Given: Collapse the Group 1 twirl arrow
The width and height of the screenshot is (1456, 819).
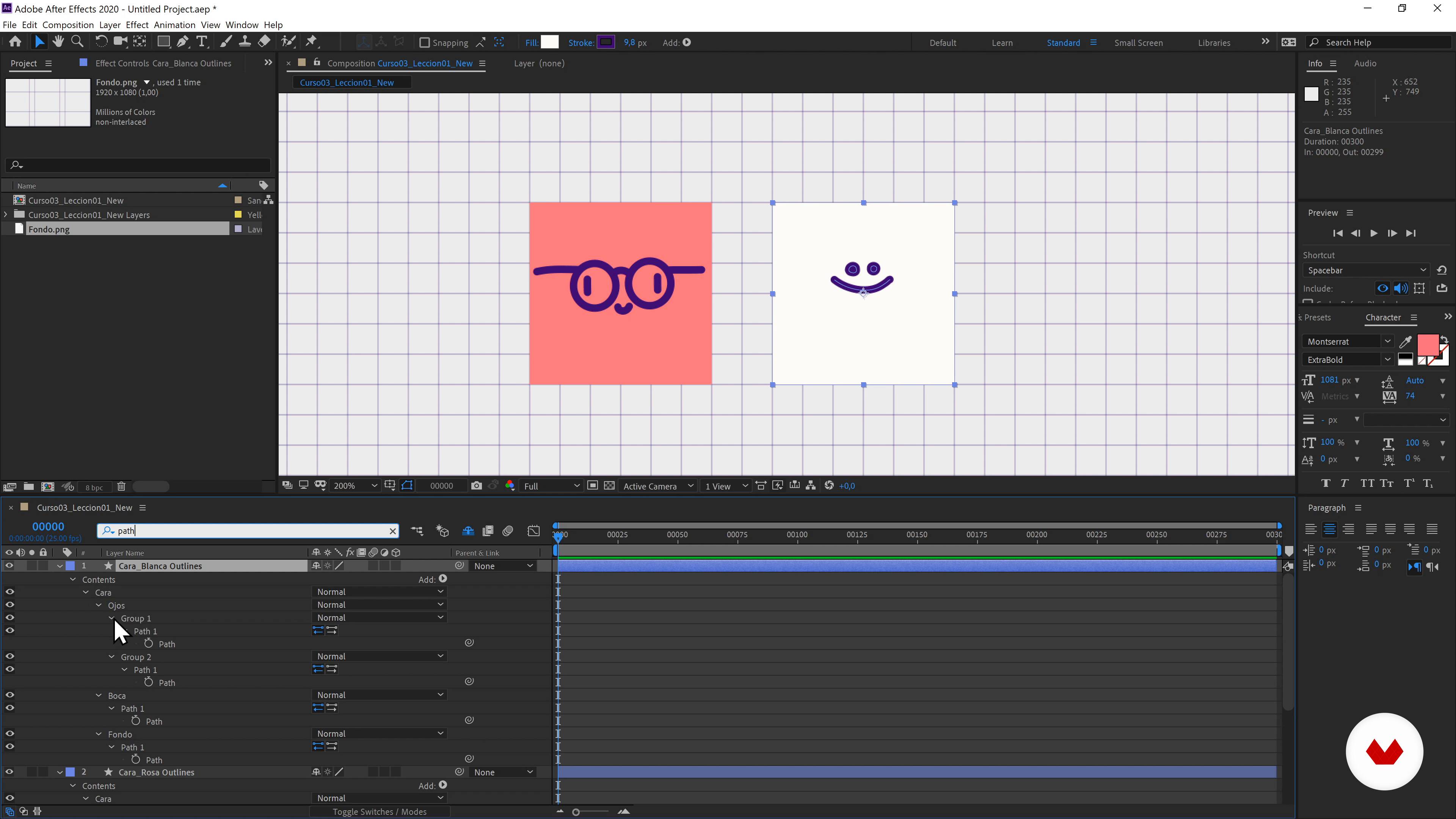Looking at the screenshot, I should 111,618.
